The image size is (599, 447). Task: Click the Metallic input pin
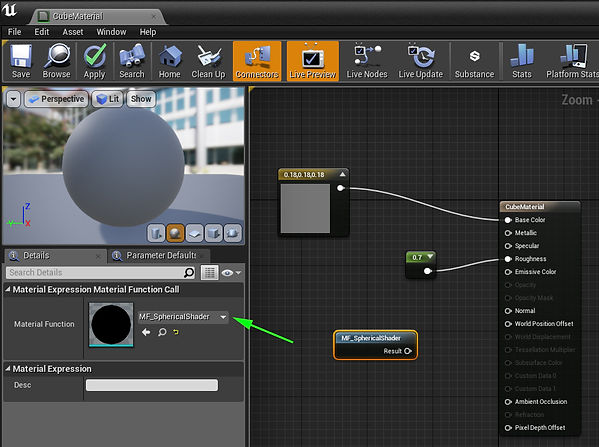point(508,233)
